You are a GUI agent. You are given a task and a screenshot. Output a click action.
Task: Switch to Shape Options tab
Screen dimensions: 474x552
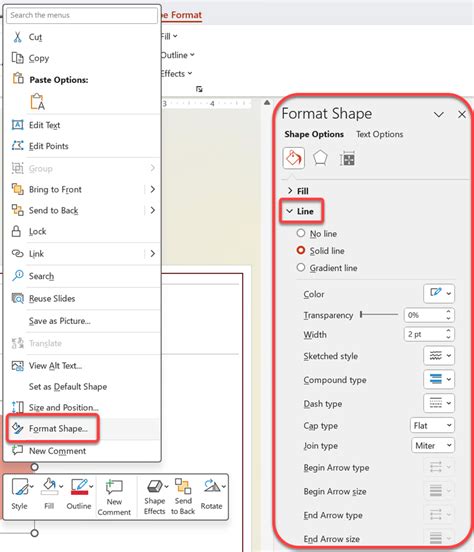tap(314, 134)
